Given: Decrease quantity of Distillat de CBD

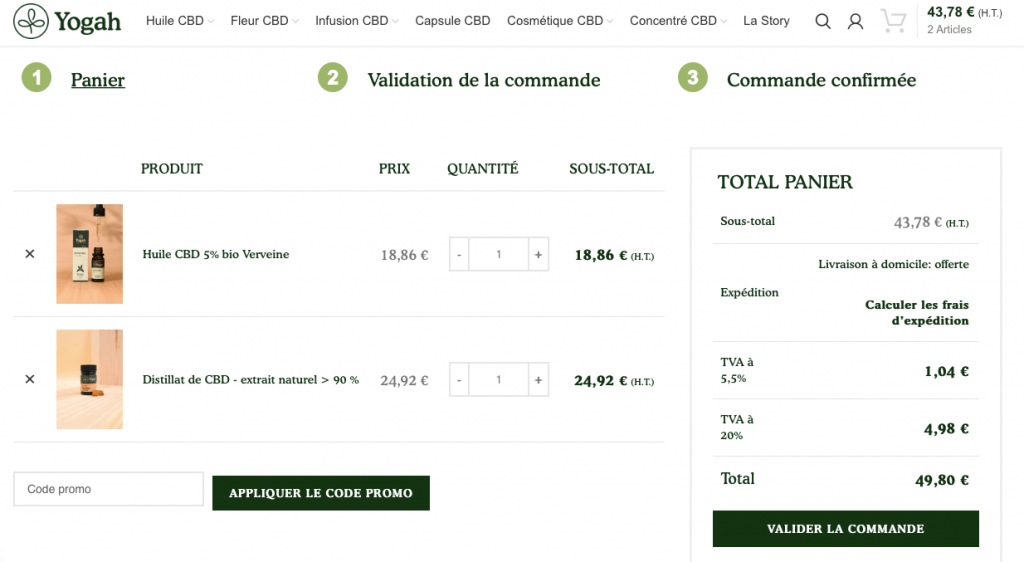Looking at the screenshot, I should 459,380.
